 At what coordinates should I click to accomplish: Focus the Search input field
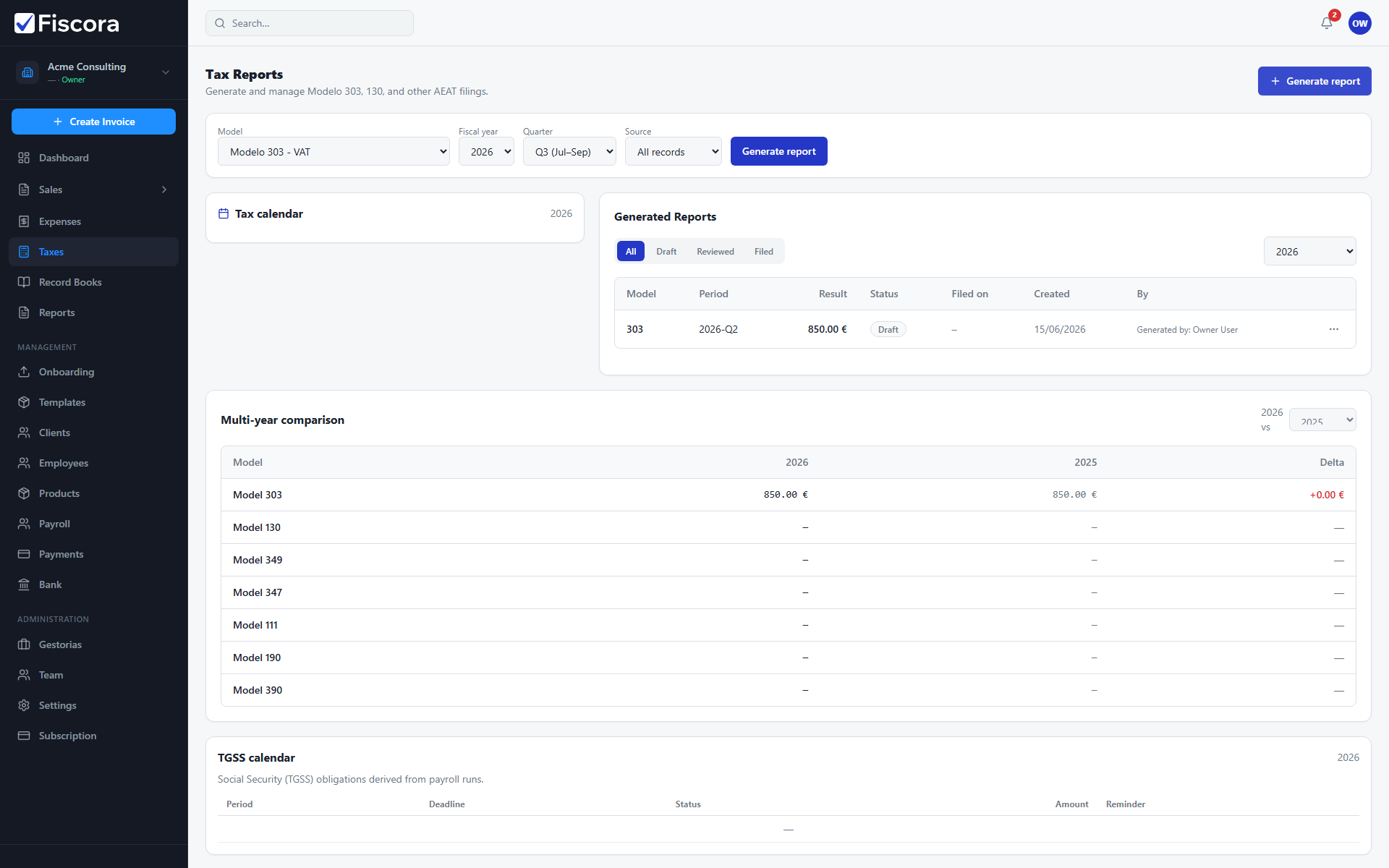tap(310, 23)
